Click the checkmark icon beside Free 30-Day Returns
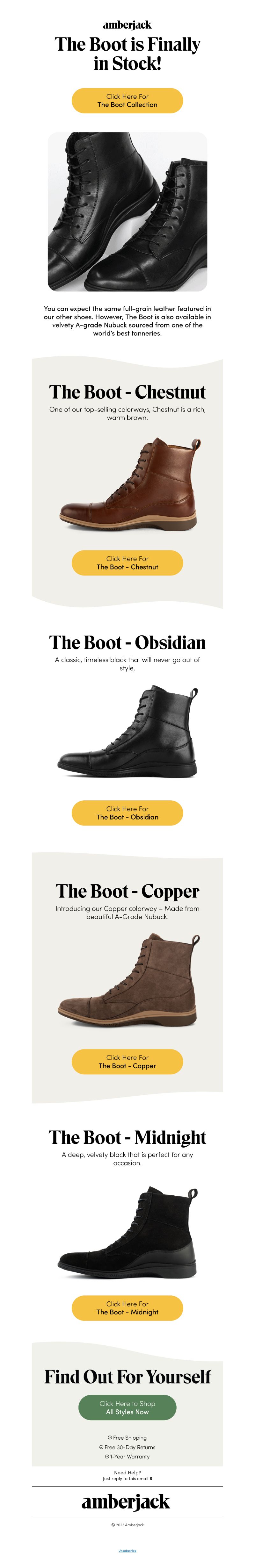Image resolution: width=255 pixels, height=1568 pixels. [102, 1447]
